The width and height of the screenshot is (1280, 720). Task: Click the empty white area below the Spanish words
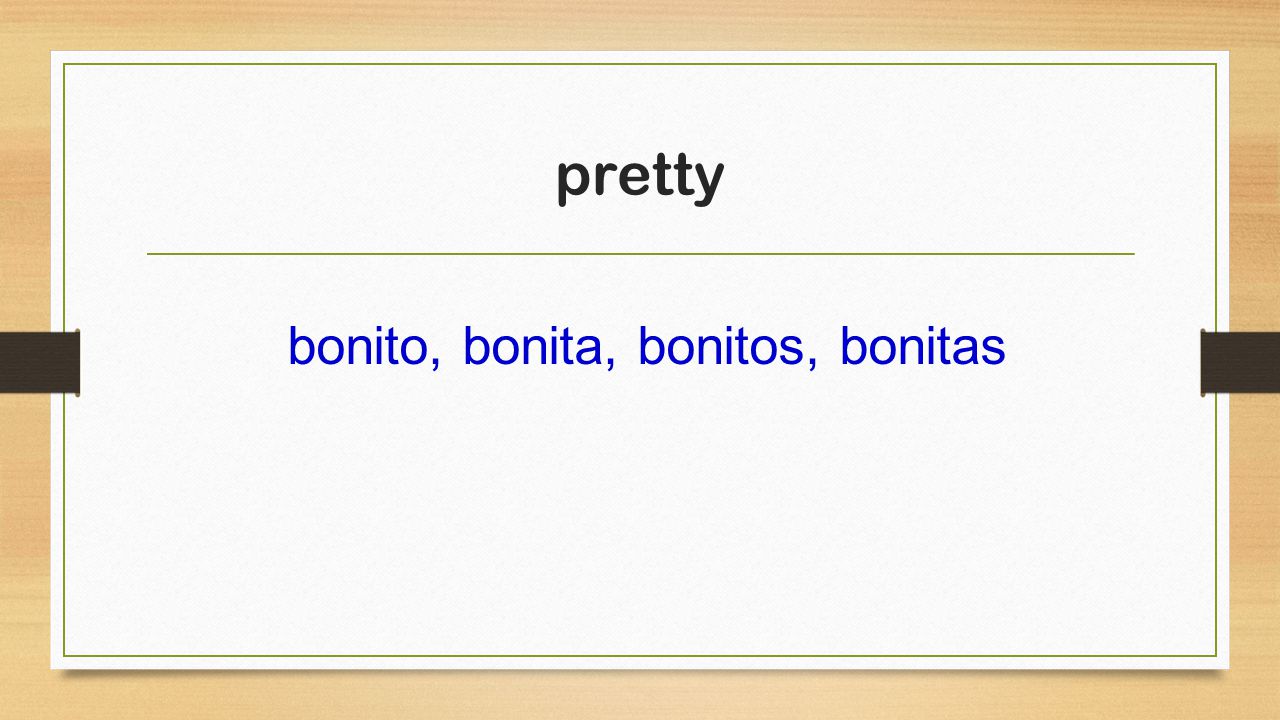(640, 510)
